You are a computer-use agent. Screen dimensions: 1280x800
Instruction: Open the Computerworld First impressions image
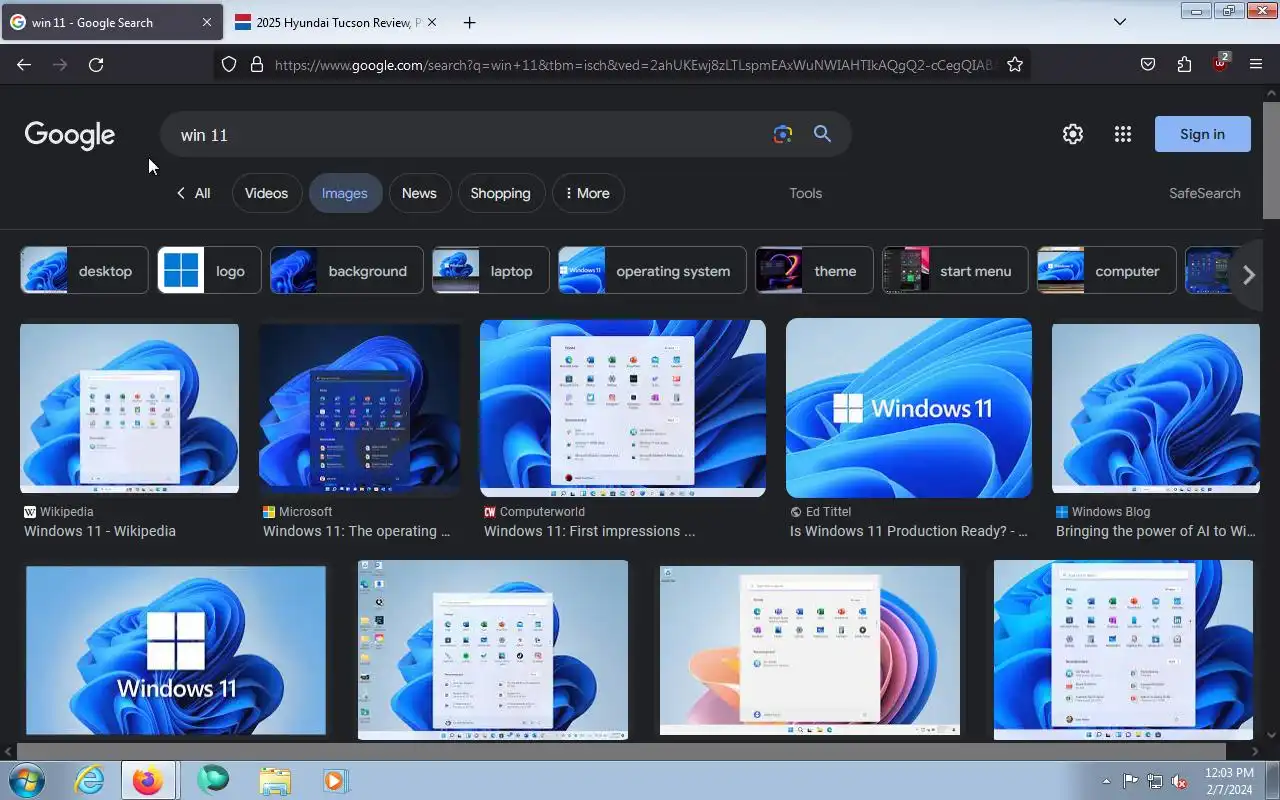(623, 408)
